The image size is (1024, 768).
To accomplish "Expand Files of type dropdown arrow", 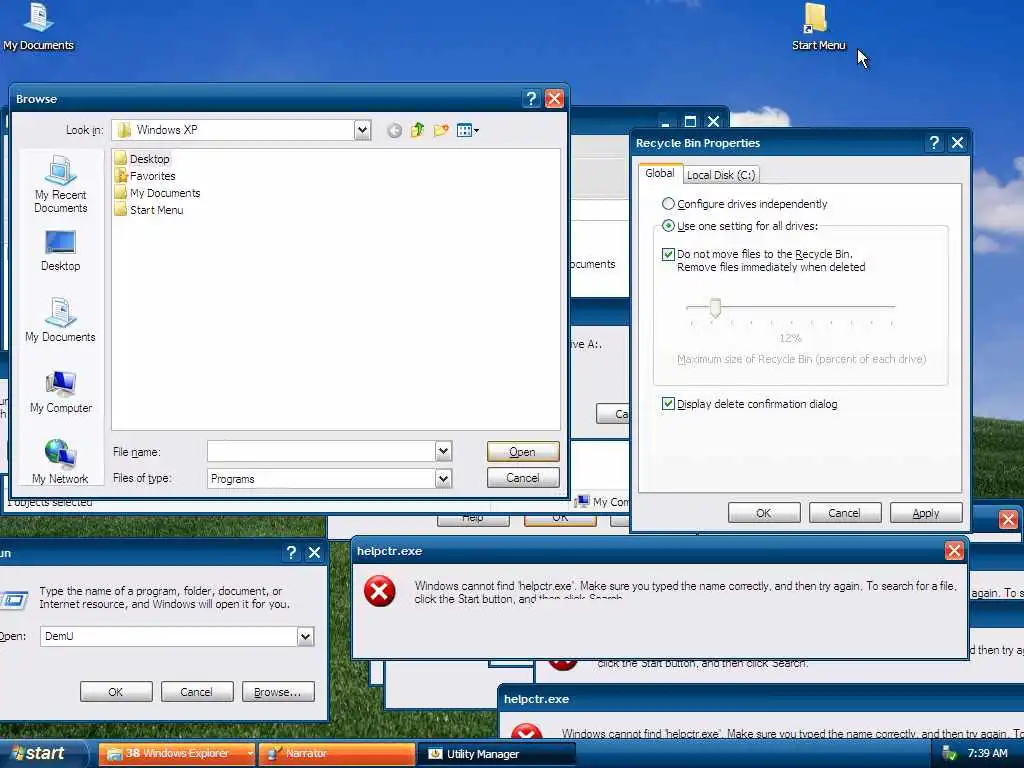I will (x=443, y=479).
